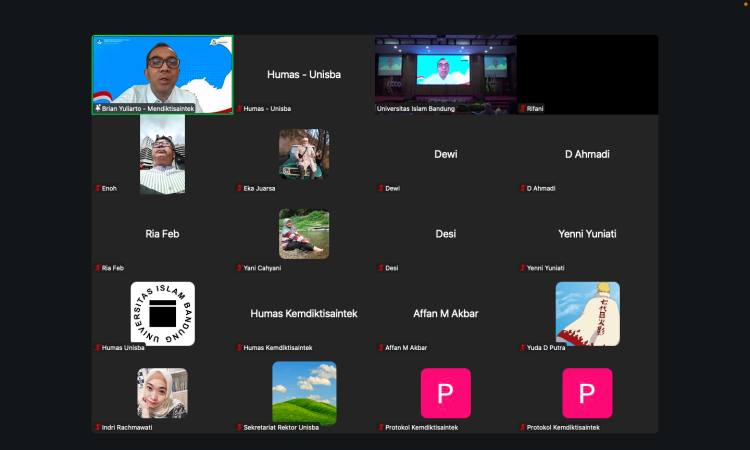750x450 pixels.
Task: Select Yuda D Putra's anime avatar
Action: (587, 314)
